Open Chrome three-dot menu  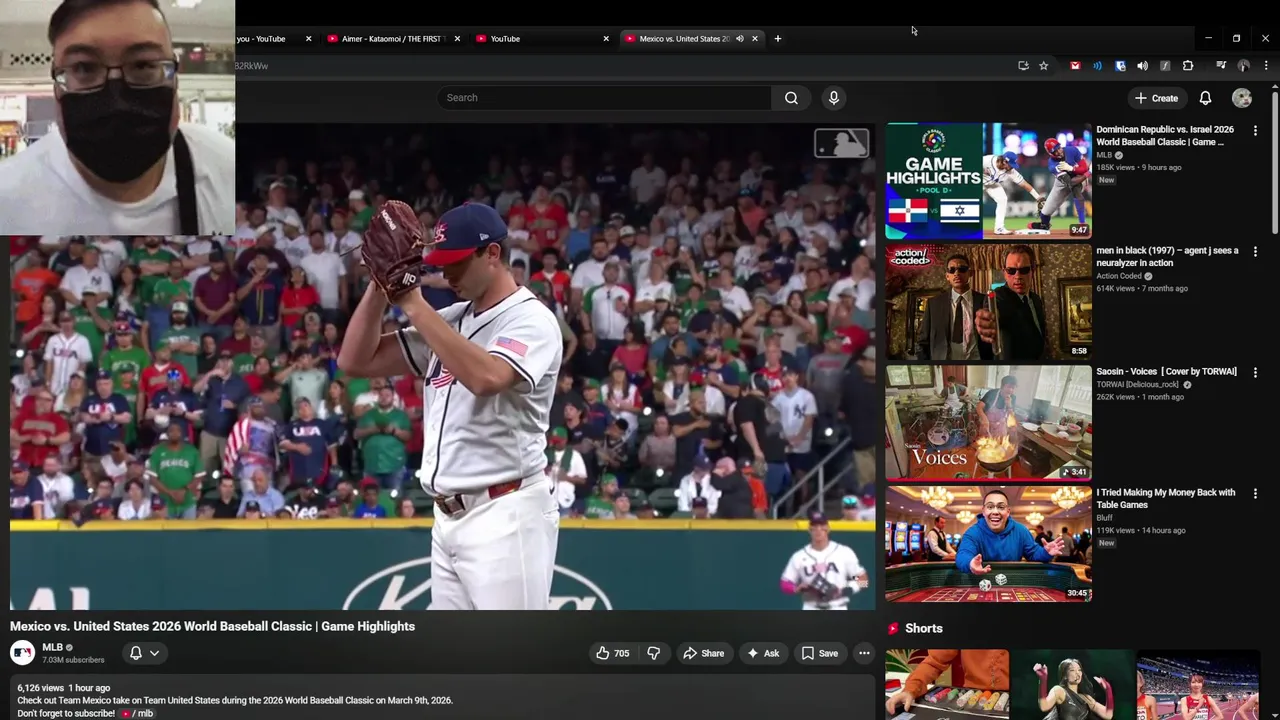tap(1266, 66)
